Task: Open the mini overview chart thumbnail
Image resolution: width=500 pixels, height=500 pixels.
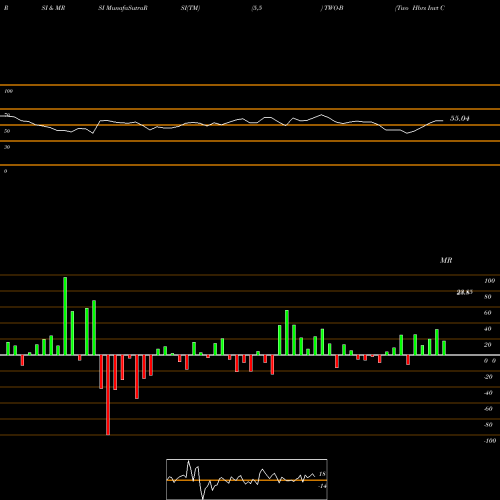Action: tap(247, 479)
